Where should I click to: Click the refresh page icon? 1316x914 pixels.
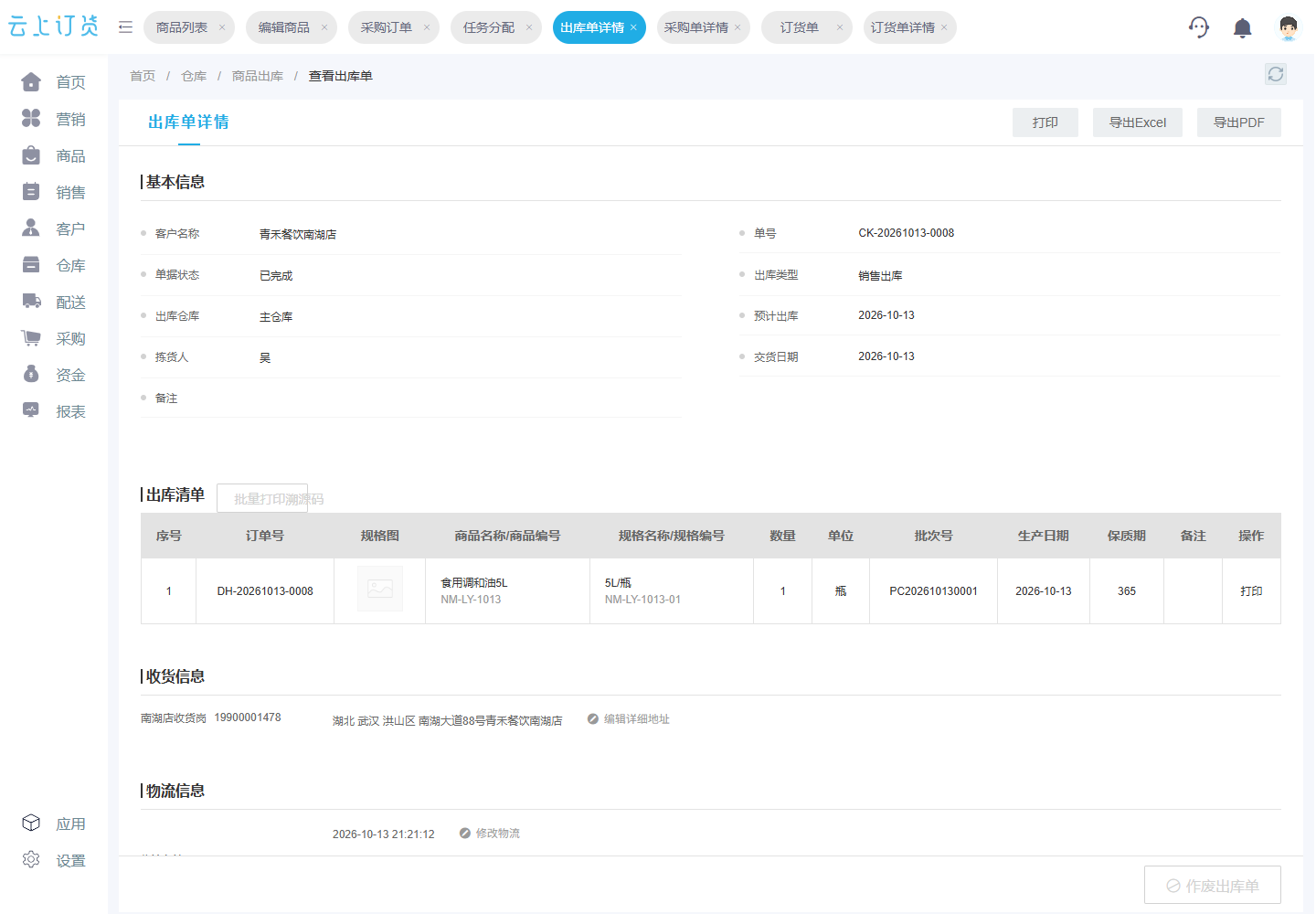[x=1276, y=74]
